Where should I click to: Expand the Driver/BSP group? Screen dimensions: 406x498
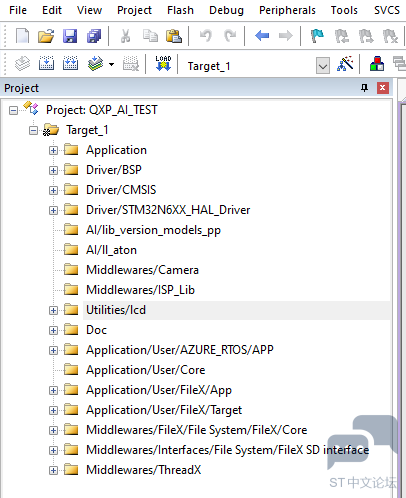tap(53, 170)
